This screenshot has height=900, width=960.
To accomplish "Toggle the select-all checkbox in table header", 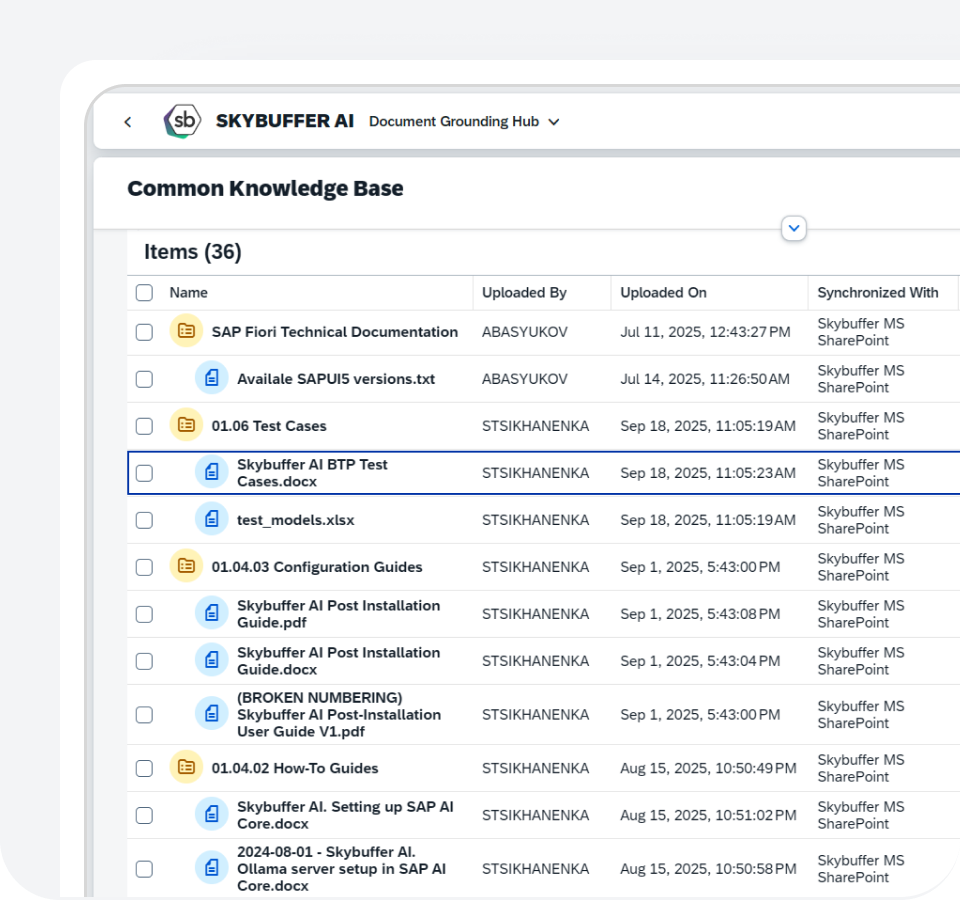I will coord(144,293).
